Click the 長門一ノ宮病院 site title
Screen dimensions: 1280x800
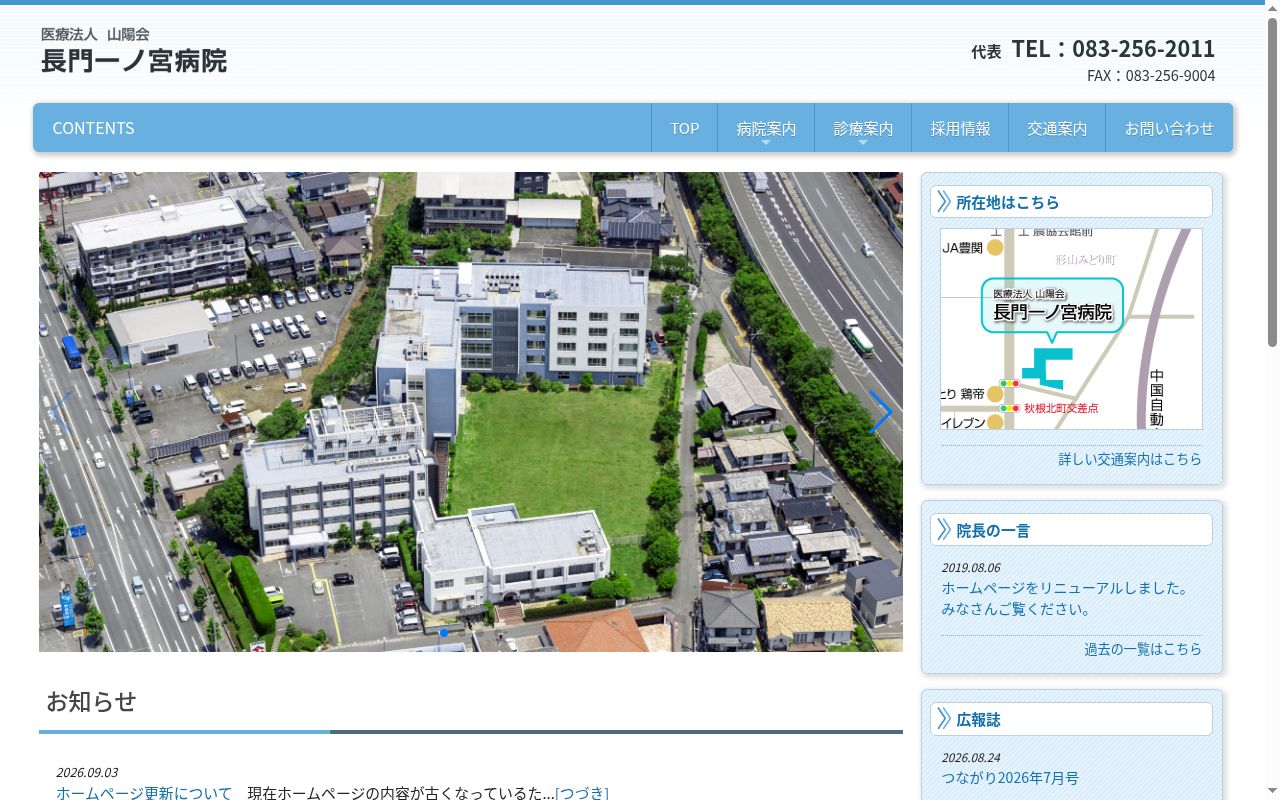134,61
